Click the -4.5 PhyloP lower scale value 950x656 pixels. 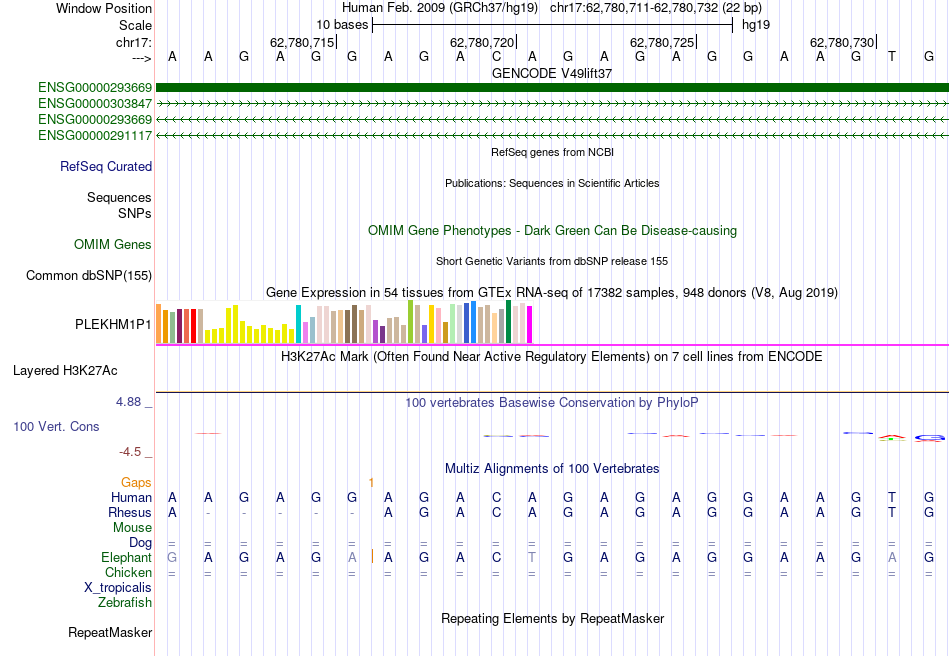point(130,451)
